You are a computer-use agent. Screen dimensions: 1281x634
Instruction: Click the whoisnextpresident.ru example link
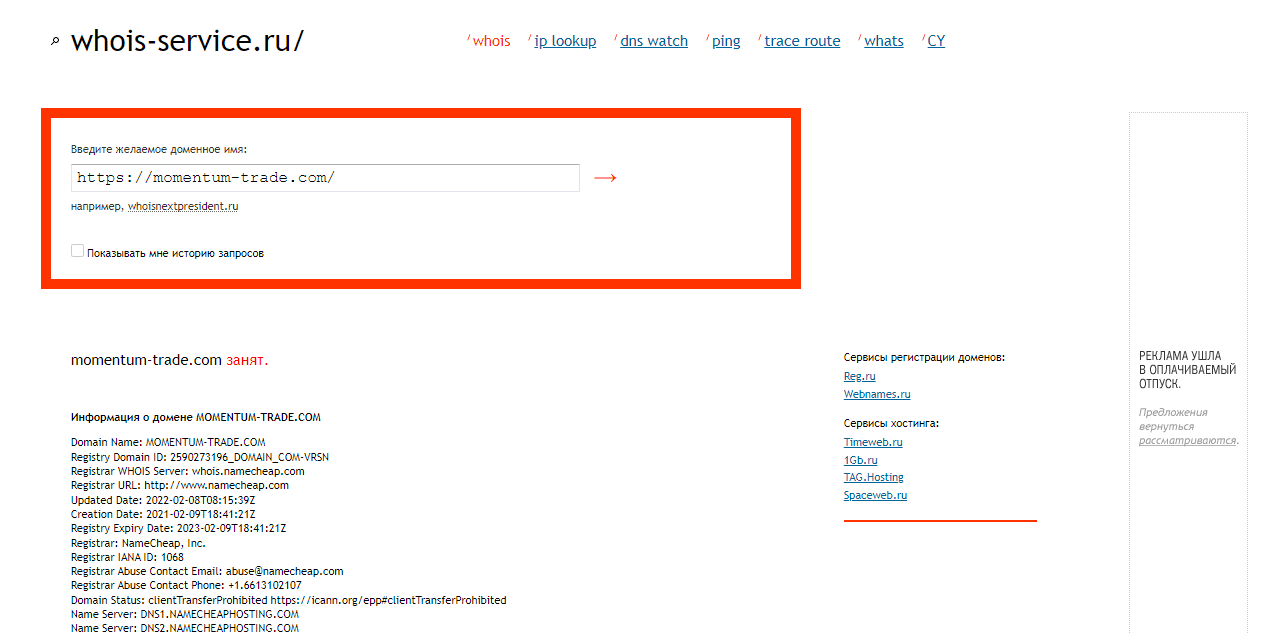click(183, 207)
